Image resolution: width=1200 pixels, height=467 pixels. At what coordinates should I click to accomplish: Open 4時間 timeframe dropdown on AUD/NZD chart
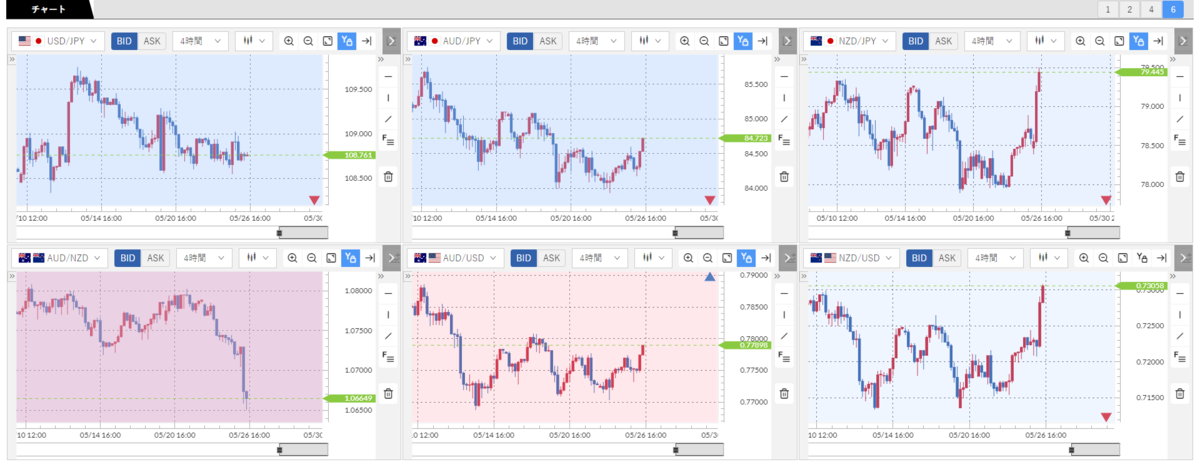(x=203, y=258)
